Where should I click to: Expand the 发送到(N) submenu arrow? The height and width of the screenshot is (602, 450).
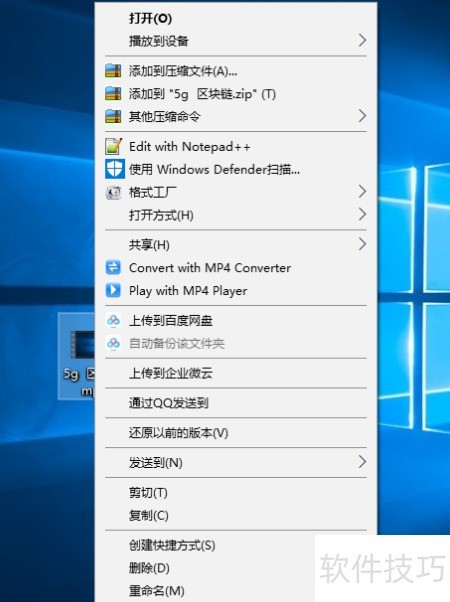(x=362, y=462)
